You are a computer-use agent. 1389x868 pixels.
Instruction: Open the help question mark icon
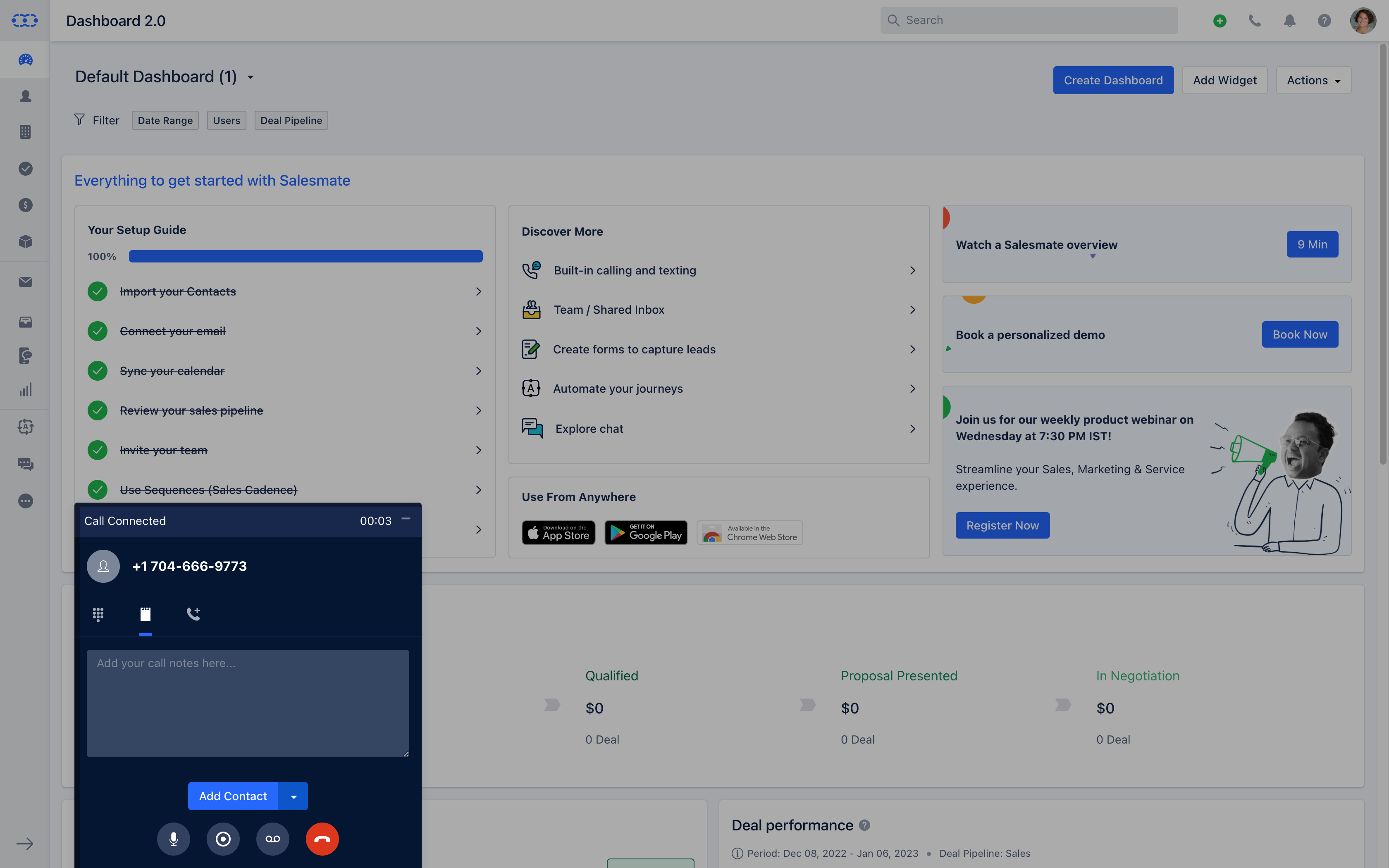[x=1324, y=21]
